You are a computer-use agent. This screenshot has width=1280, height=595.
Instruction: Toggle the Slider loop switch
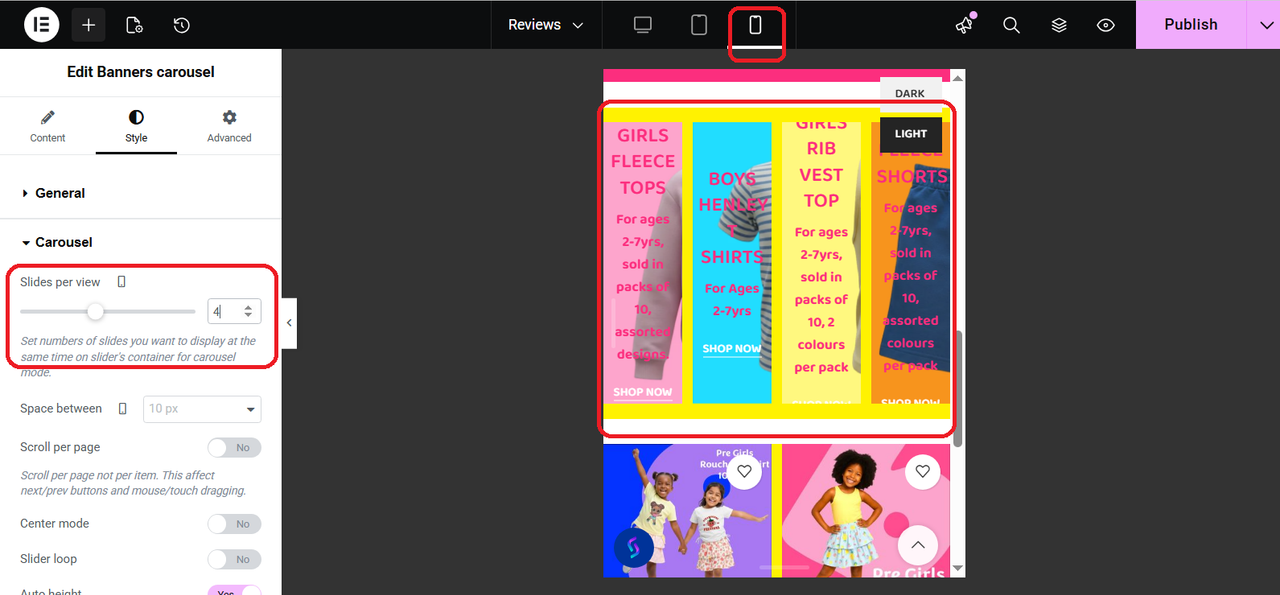pos(234,559)
